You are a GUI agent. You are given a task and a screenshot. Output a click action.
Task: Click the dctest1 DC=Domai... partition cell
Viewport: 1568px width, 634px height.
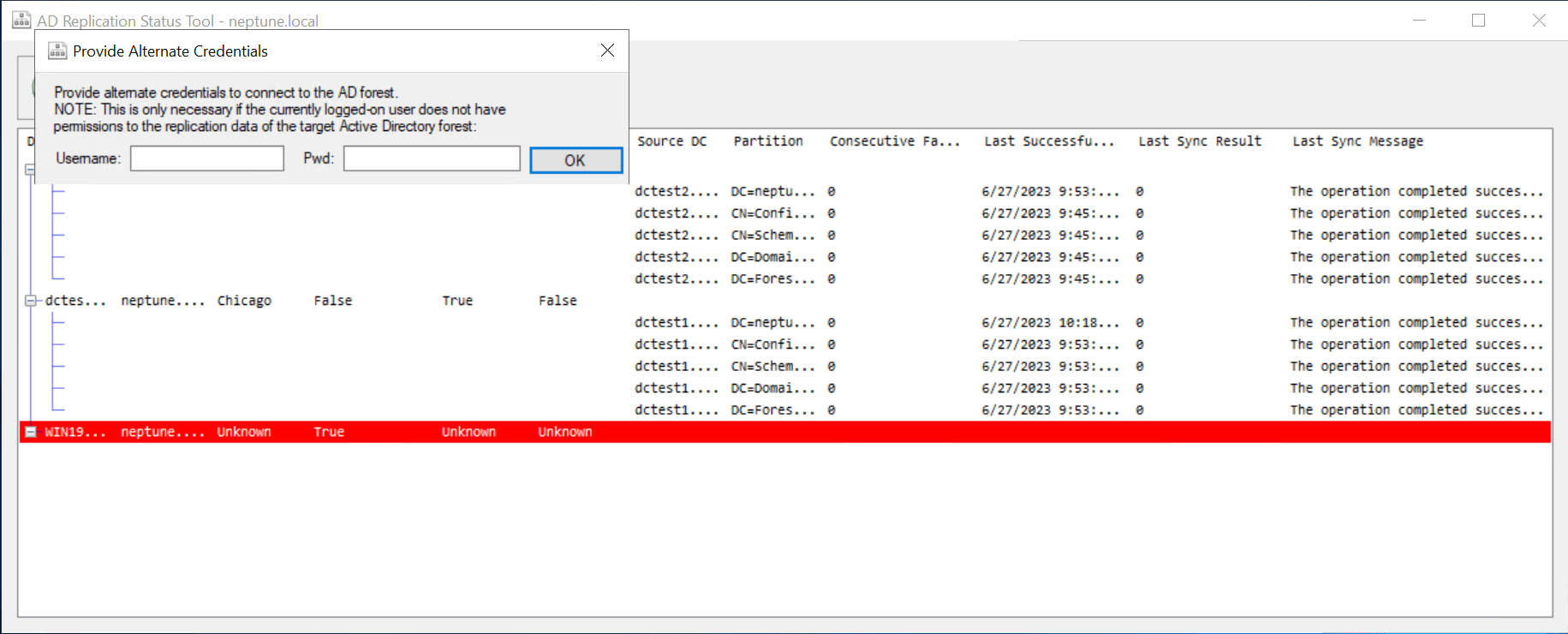[x=772, y=388]
